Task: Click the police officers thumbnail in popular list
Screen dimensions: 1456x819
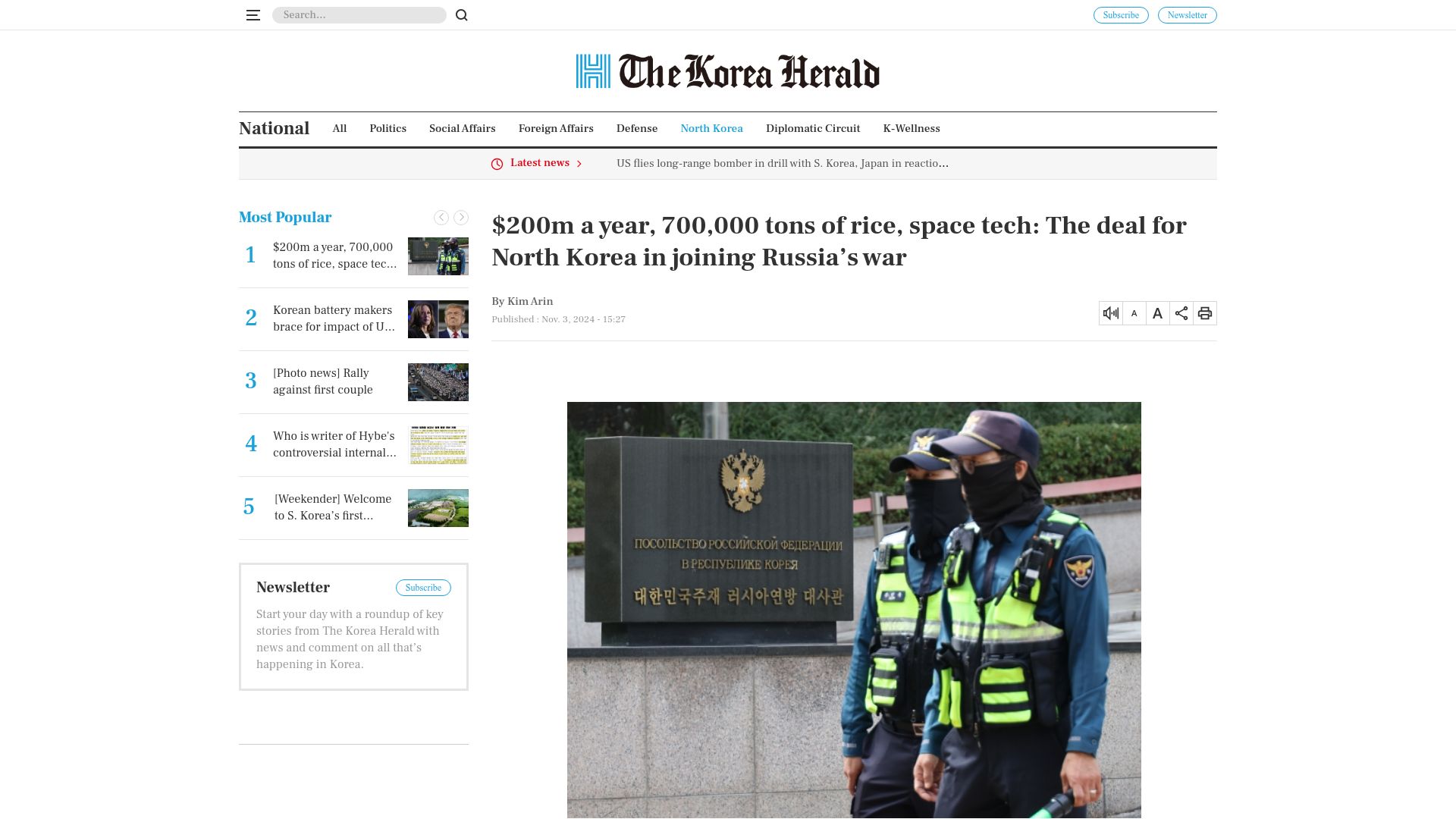Action: (x=438, y=256)
